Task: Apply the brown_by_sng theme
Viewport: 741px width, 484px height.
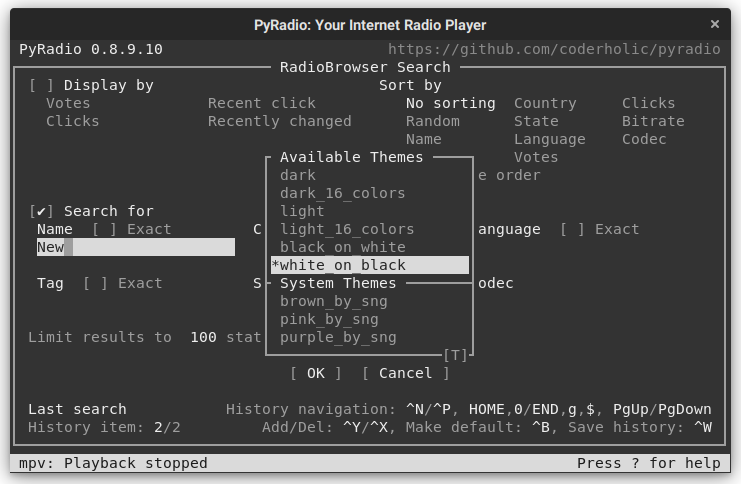Action: [x=334, y=301]
